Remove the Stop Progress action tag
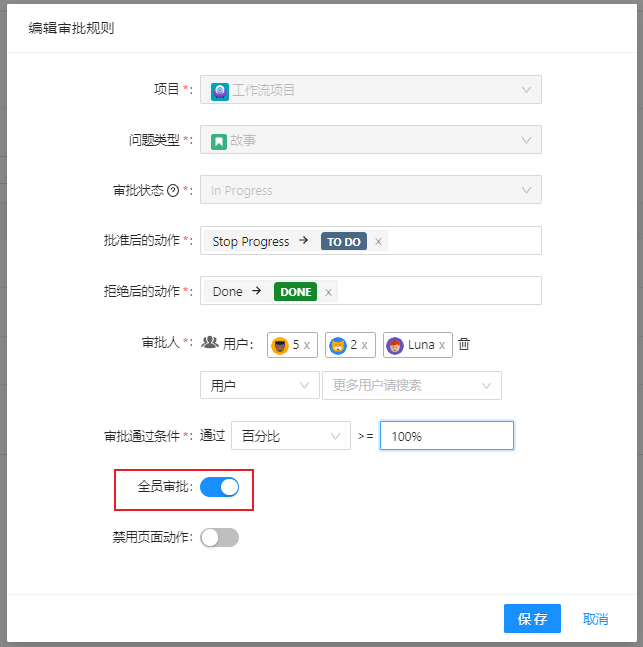This screenshot has height=647, width=643. coord(378,242)
